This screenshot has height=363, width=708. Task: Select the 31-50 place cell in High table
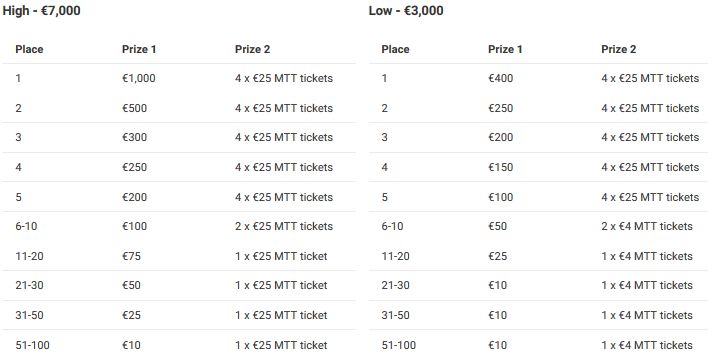(x=29, y=315)
